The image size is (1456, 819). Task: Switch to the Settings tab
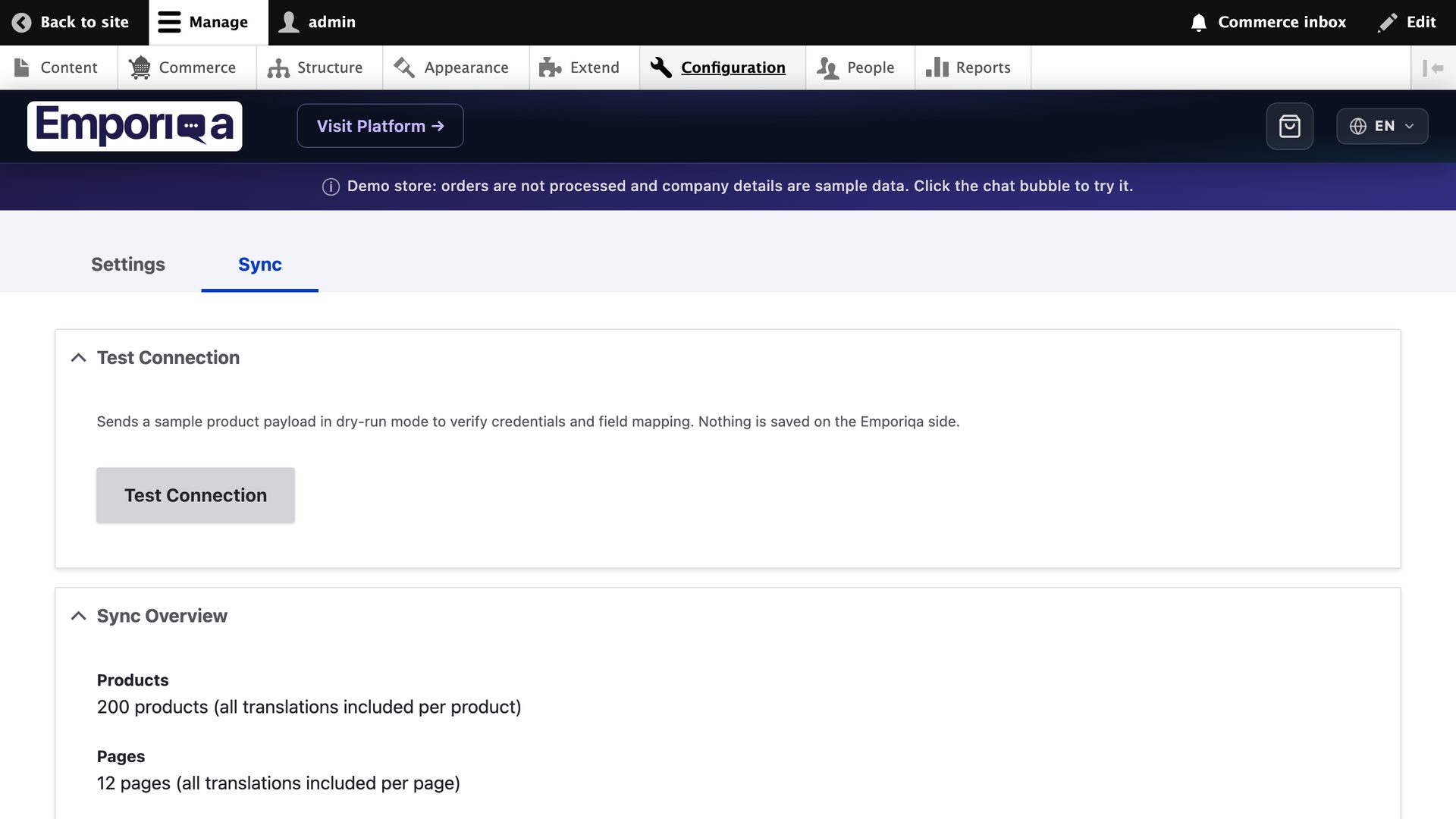(x=128, y=264)
